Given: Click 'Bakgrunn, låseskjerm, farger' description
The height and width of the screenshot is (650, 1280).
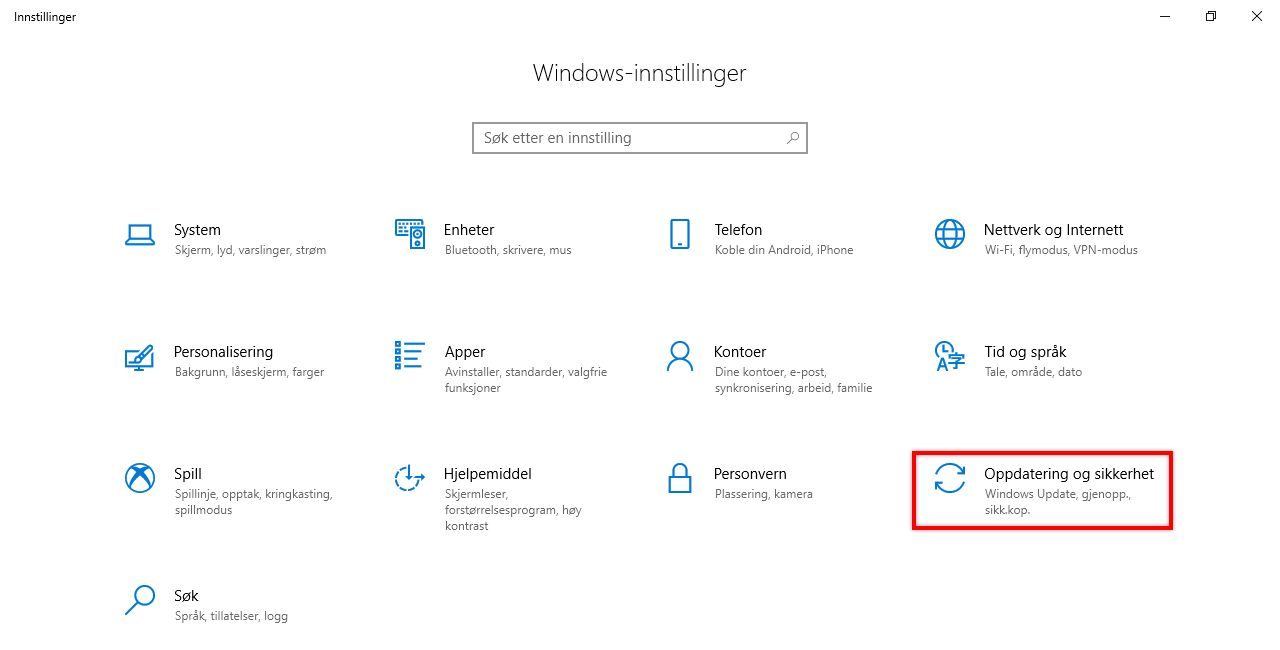Looking at the screenshot, I should point(249,372).
